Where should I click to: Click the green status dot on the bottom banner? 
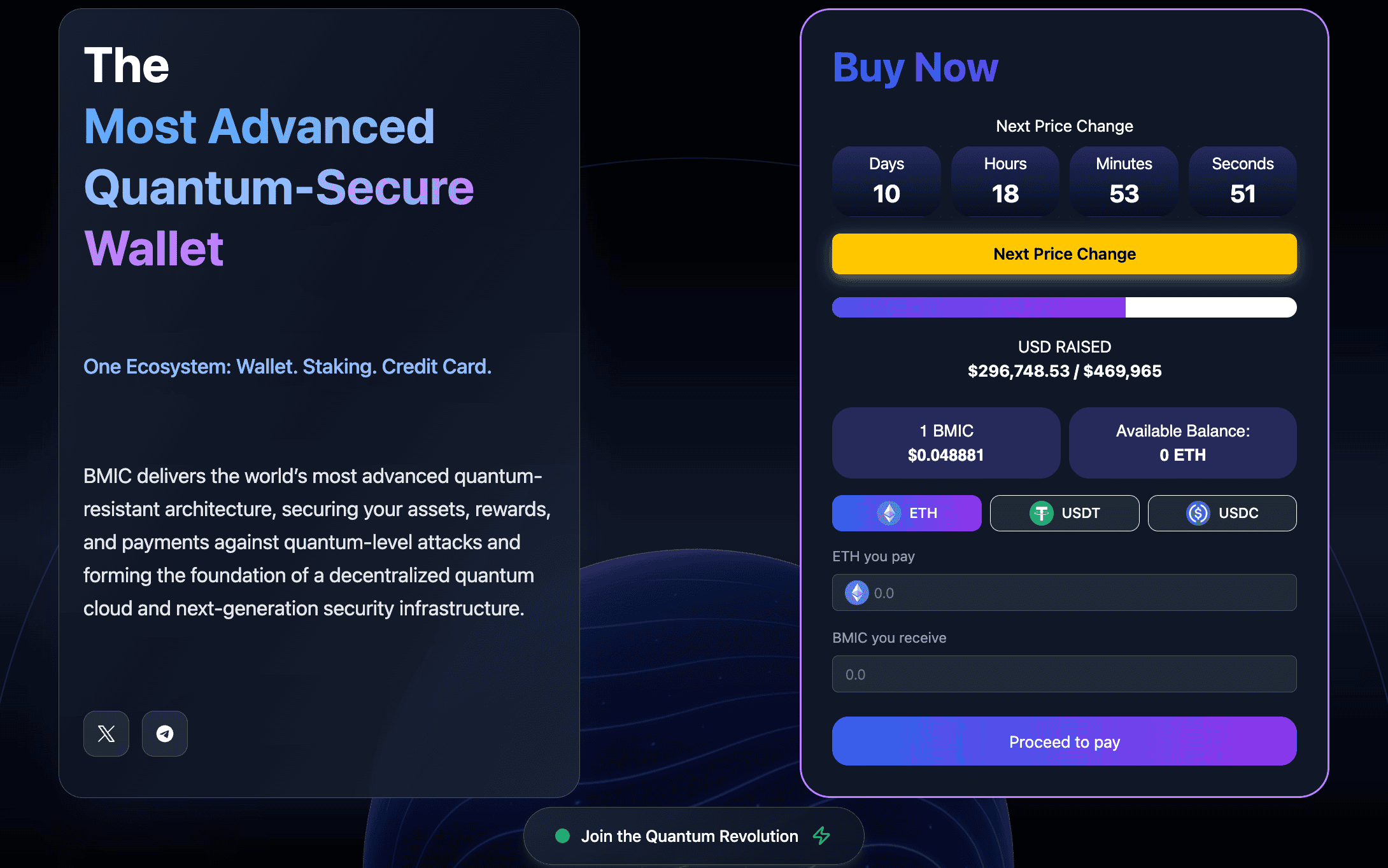(563, 836)
